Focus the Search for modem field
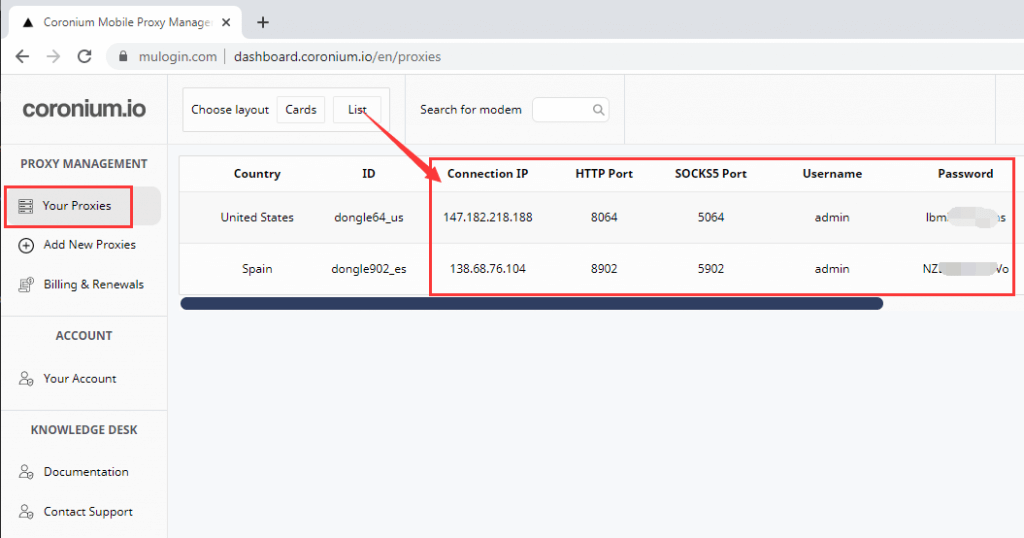 (x=562, y=110)
